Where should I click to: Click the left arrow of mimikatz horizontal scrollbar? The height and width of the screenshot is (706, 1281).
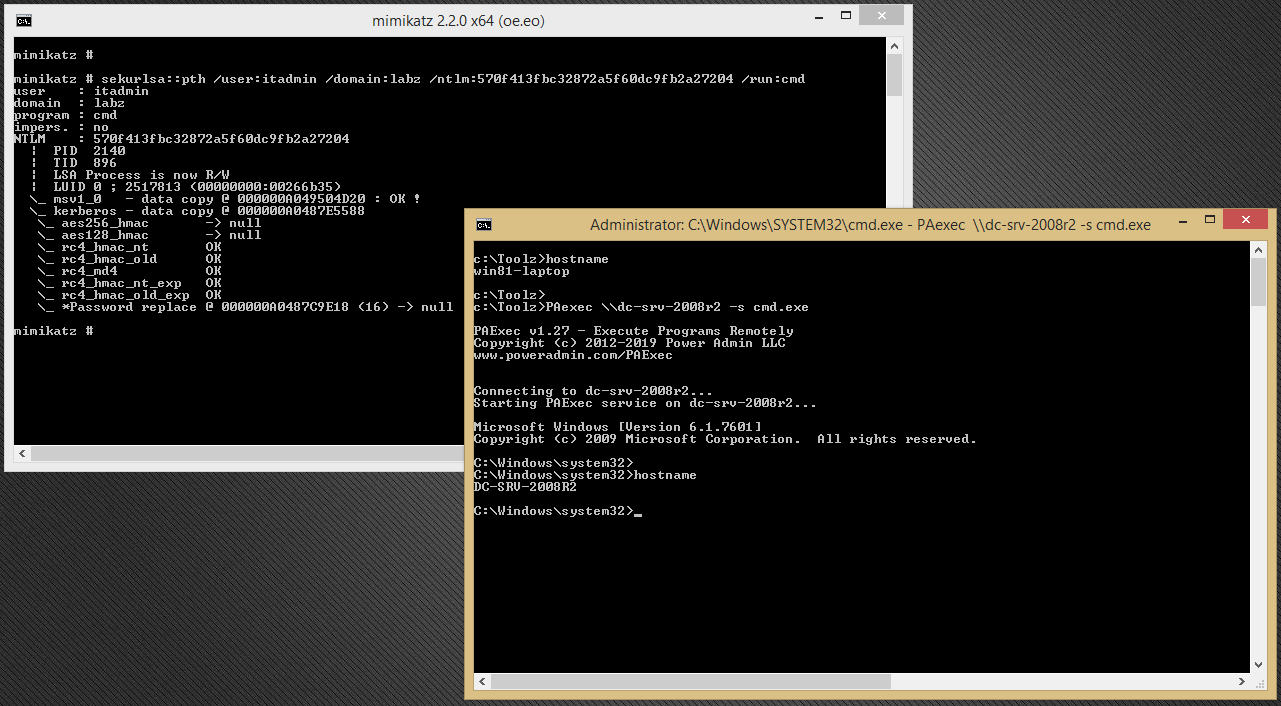22,453
